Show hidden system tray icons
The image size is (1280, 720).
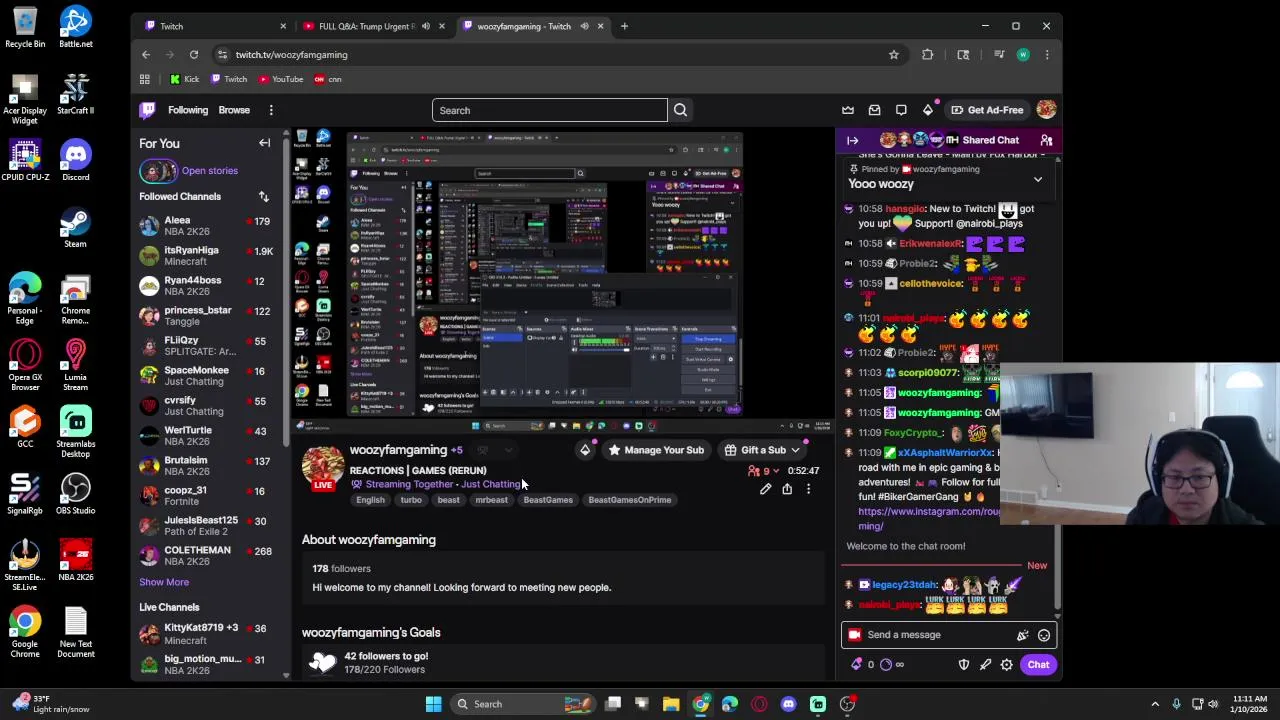1155,704
